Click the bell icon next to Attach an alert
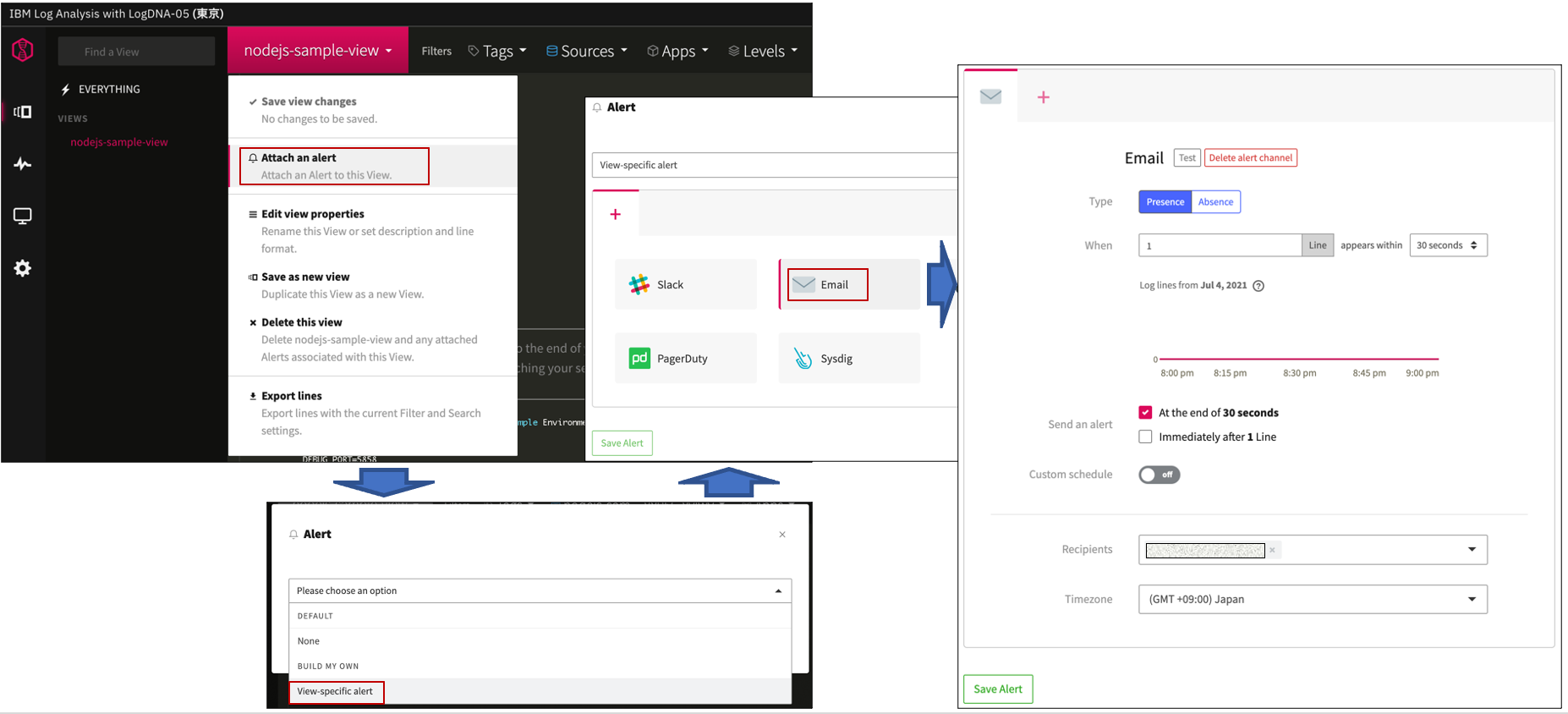The height and width of the screenshot is (714, 1568). pyautogui.click(x=253, y=158)
